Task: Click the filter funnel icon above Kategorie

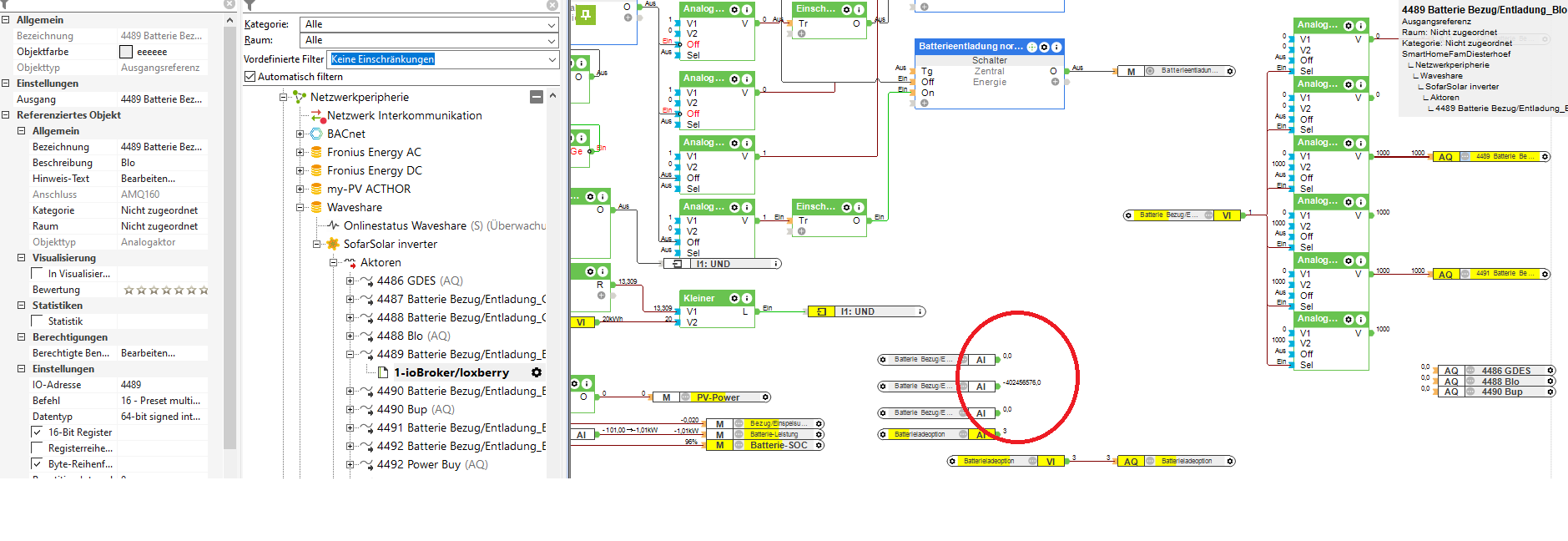Action: click(250, 6)
